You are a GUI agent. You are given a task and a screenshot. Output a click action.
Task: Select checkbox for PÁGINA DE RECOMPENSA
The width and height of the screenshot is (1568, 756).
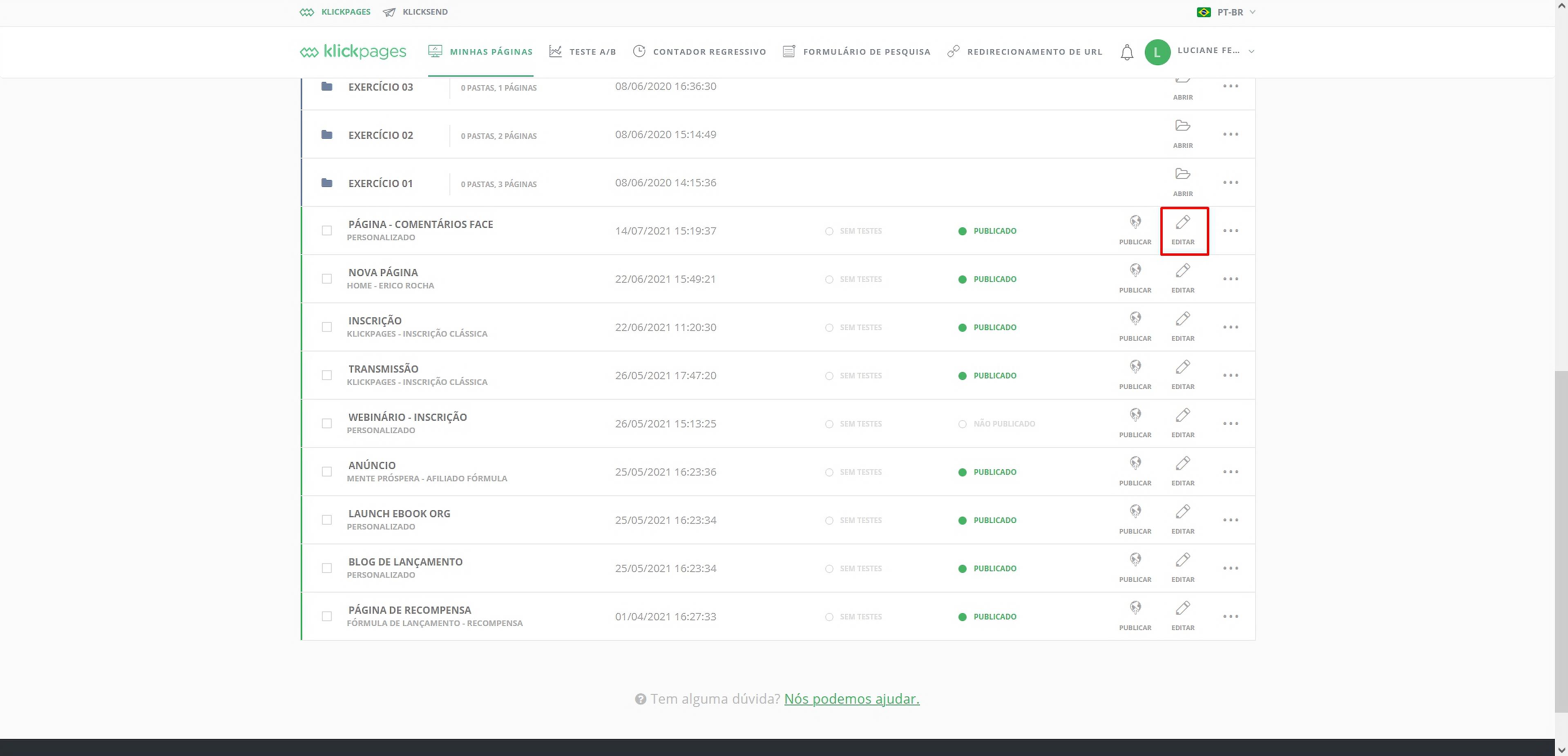click(327, 616)
